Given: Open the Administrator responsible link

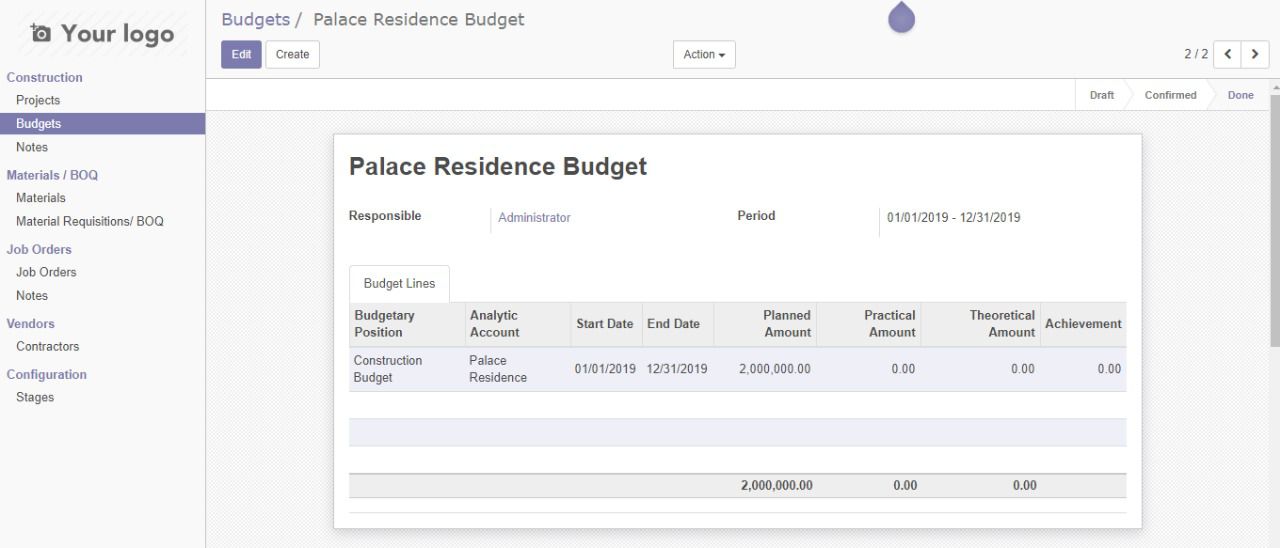Looking at the screenshot, I should point(534,218).
